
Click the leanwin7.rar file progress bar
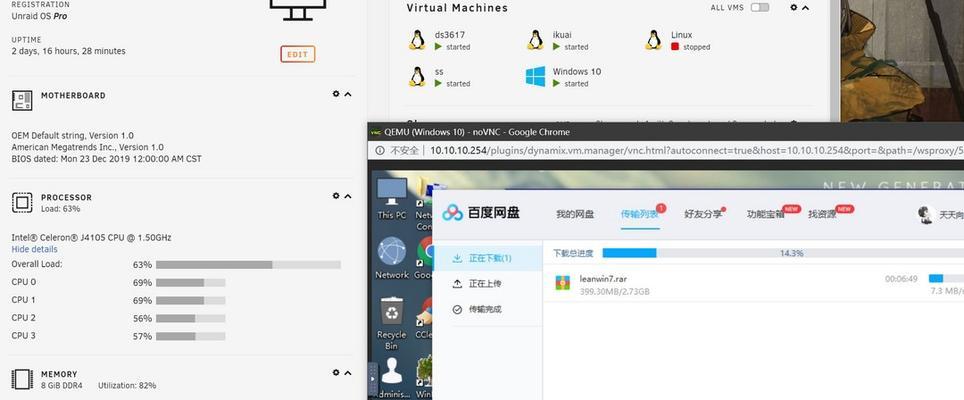click(x=946, y=278)
